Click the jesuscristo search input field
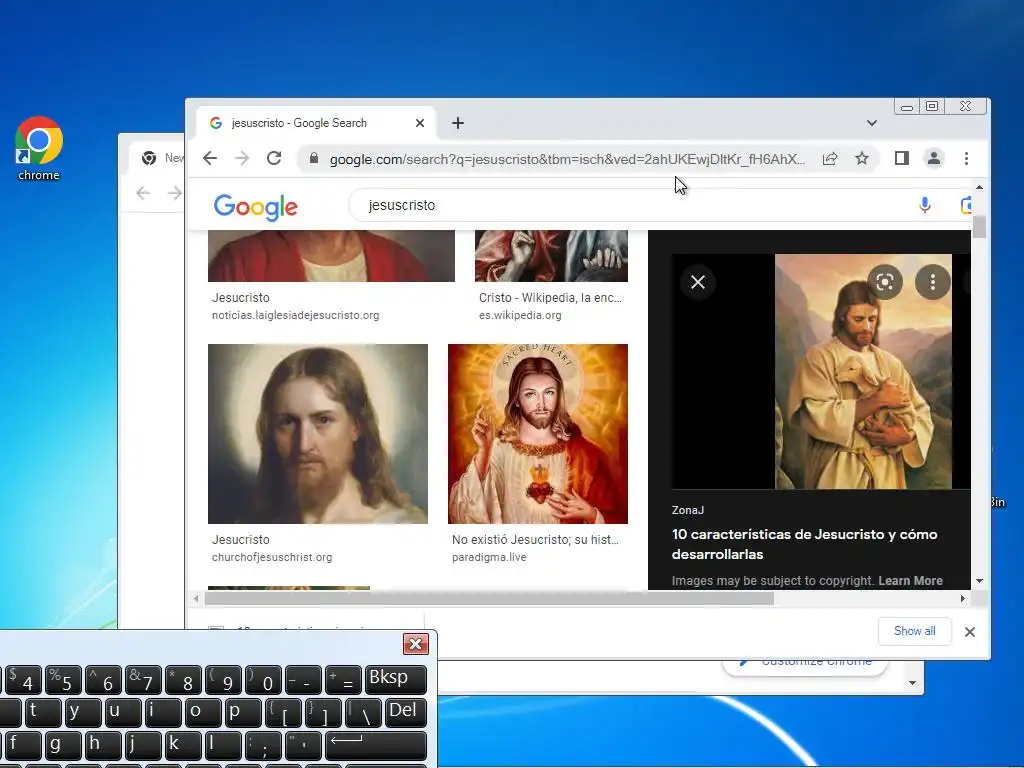Image resolution: width=1024 pixels, height=768 pixels. pyautogui.click(x=627, y=205)
